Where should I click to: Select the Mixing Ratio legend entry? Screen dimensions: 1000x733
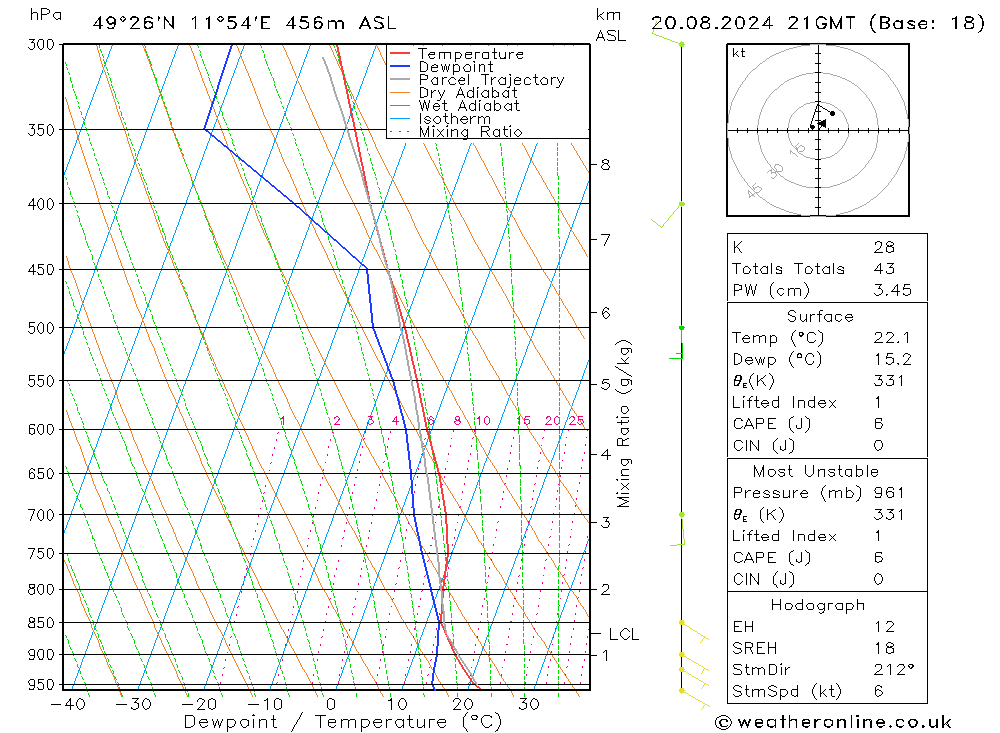469,132
